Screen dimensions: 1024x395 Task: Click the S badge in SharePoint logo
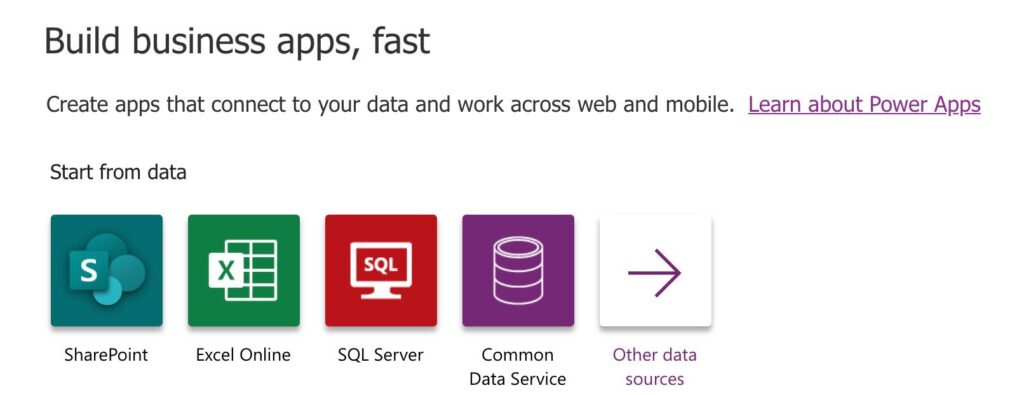point(89,271)
